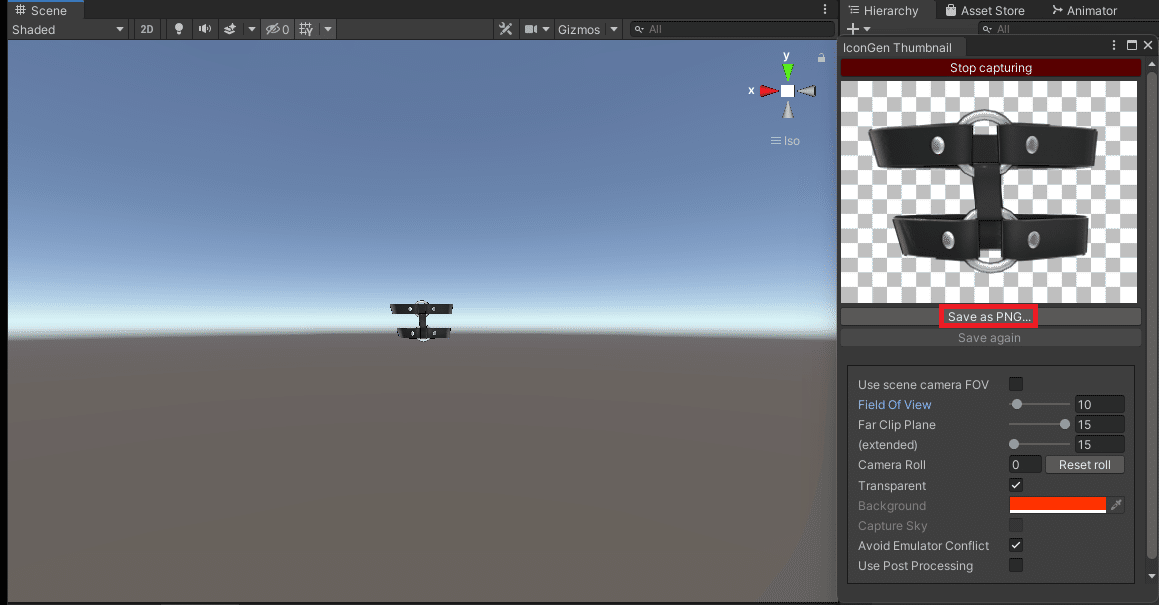The width and height of the screenshot is (1159, 605).
Task: Edit the (extended) value field
Action: 1099,444
